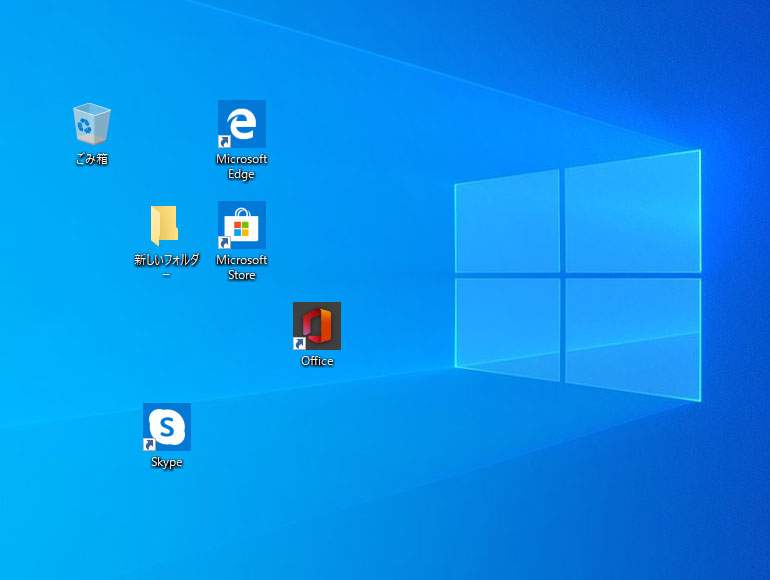Viewport: 770px width, 580px height.
Task: Select the Microsoft Store shortcut icon
Action: (242, 225)
